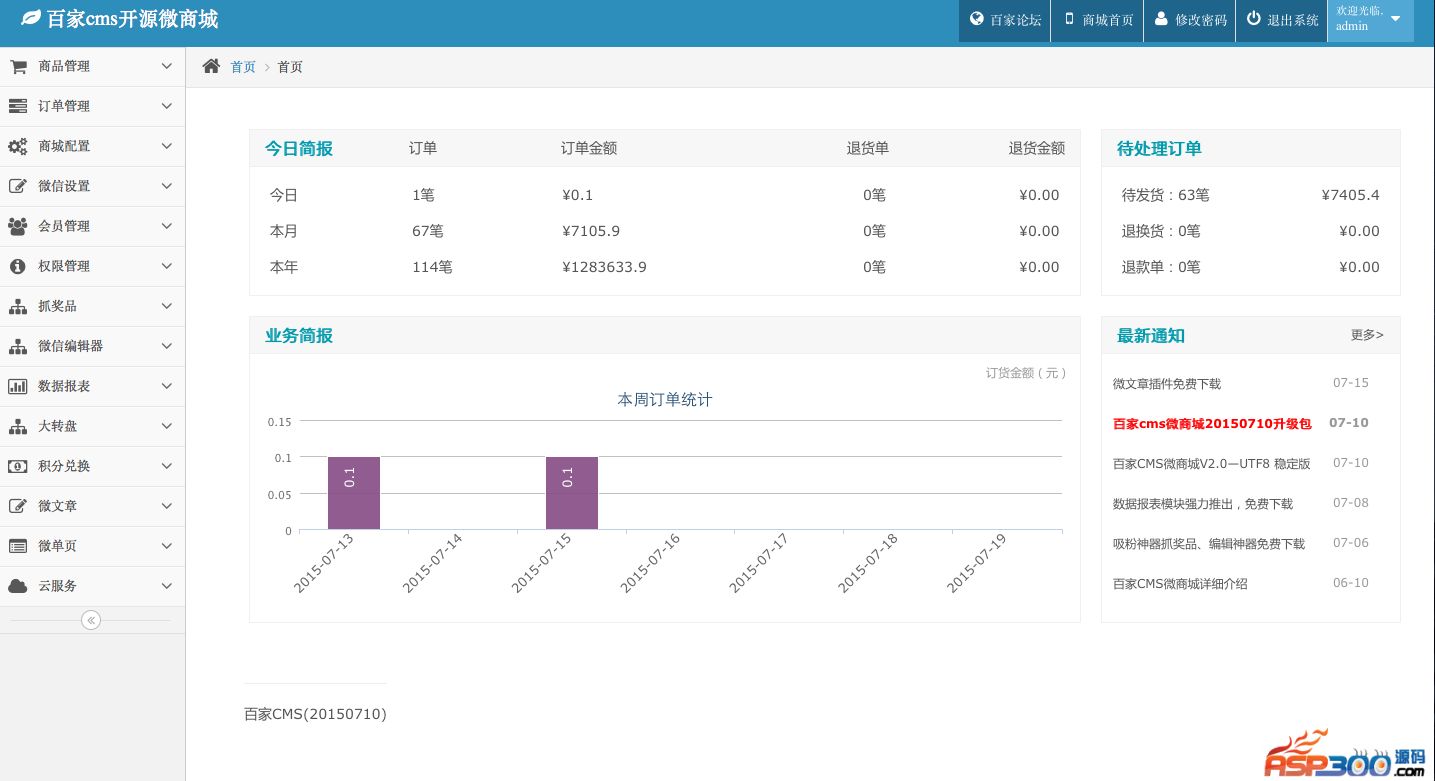Screen dimensions: 1435x781
Task: Open the 微文章 sidebar menu
Action: tap(58, 506)
